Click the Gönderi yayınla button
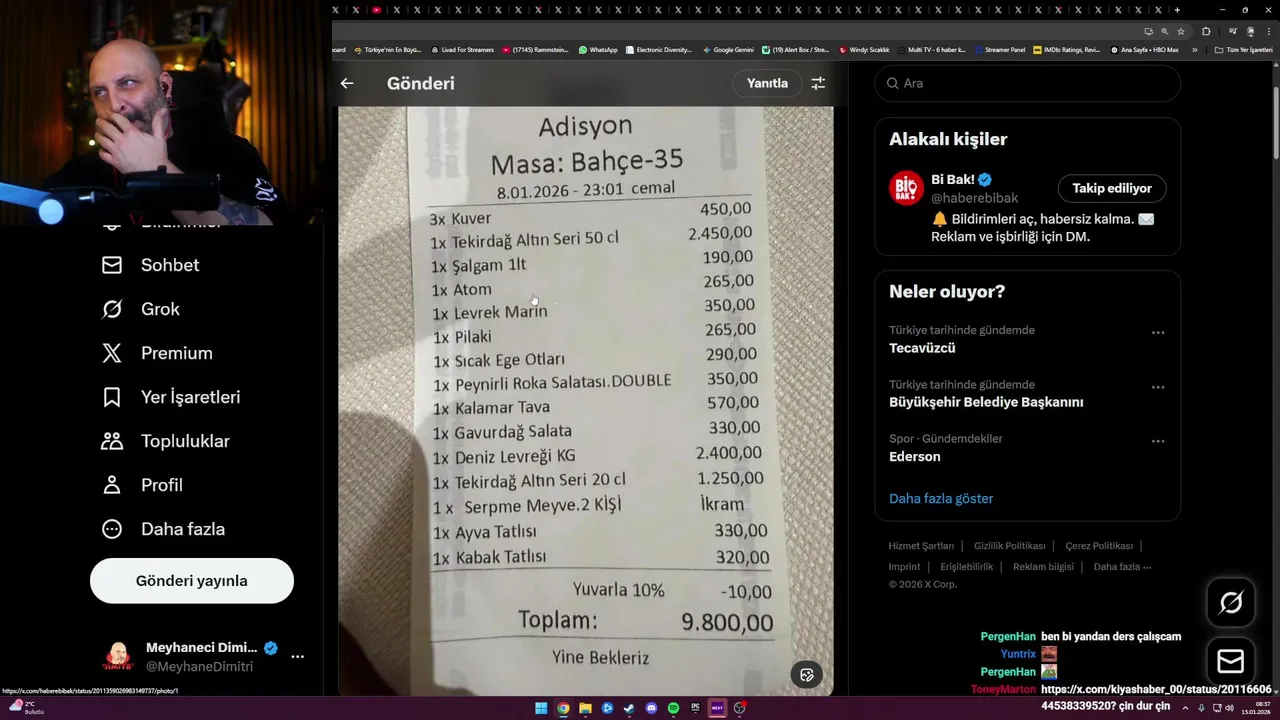 coord(192,581)
